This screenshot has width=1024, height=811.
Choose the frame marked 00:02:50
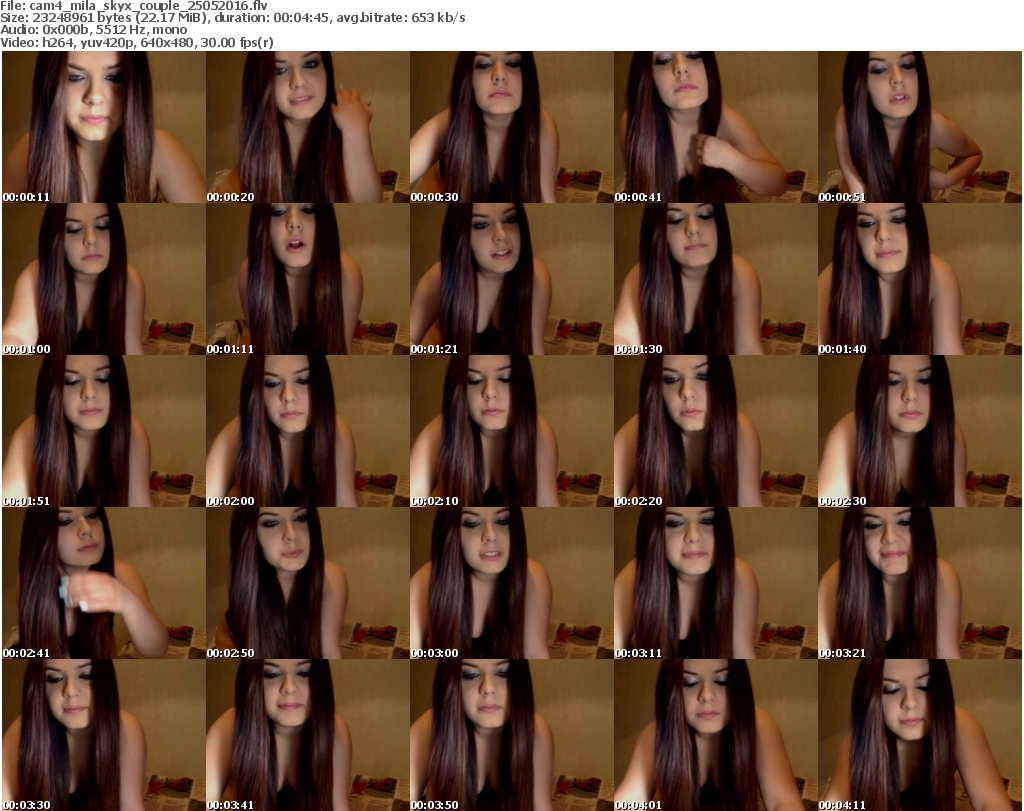[x=308, y=582]
